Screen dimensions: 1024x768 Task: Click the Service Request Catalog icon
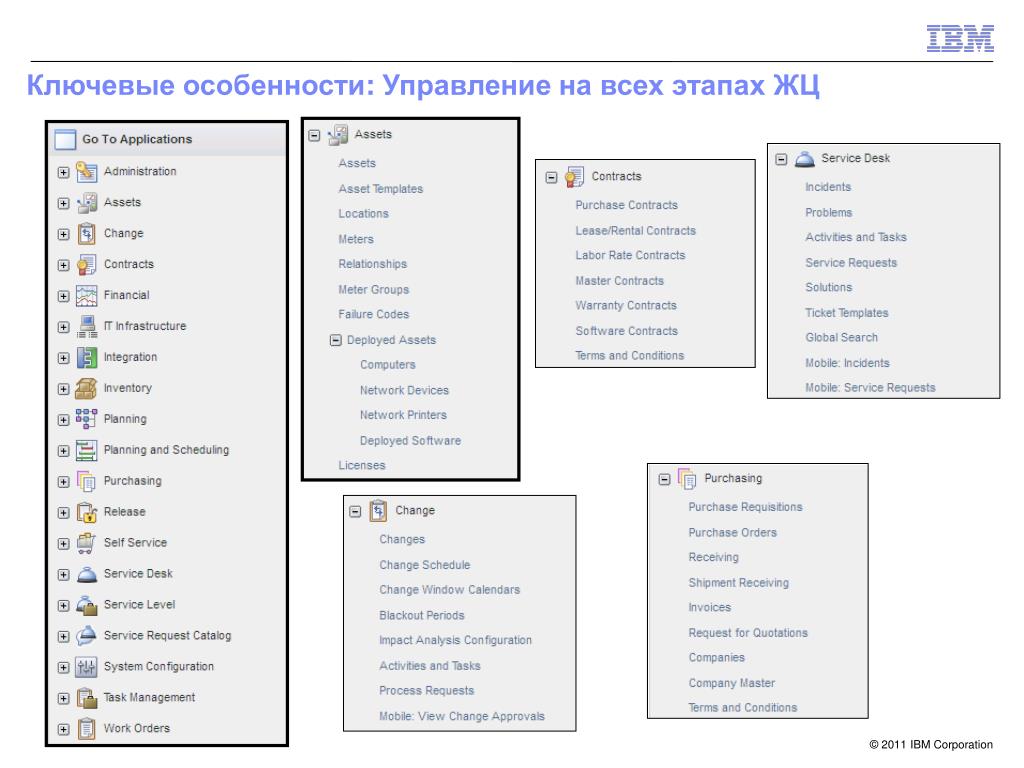(x=86, y=636)
